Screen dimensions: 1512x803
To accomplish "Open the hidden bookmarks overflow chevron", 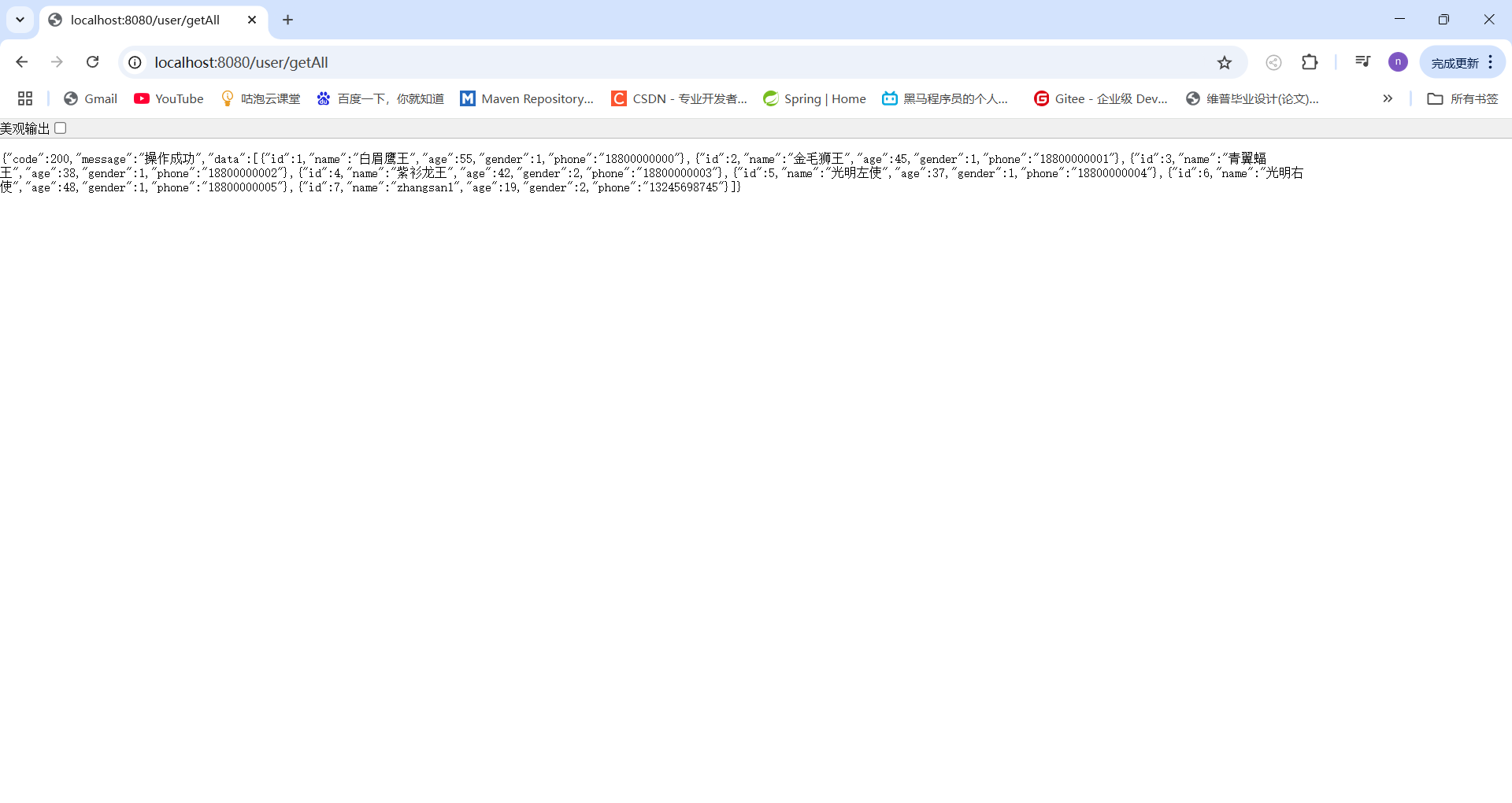I will tap(1387, 98).
